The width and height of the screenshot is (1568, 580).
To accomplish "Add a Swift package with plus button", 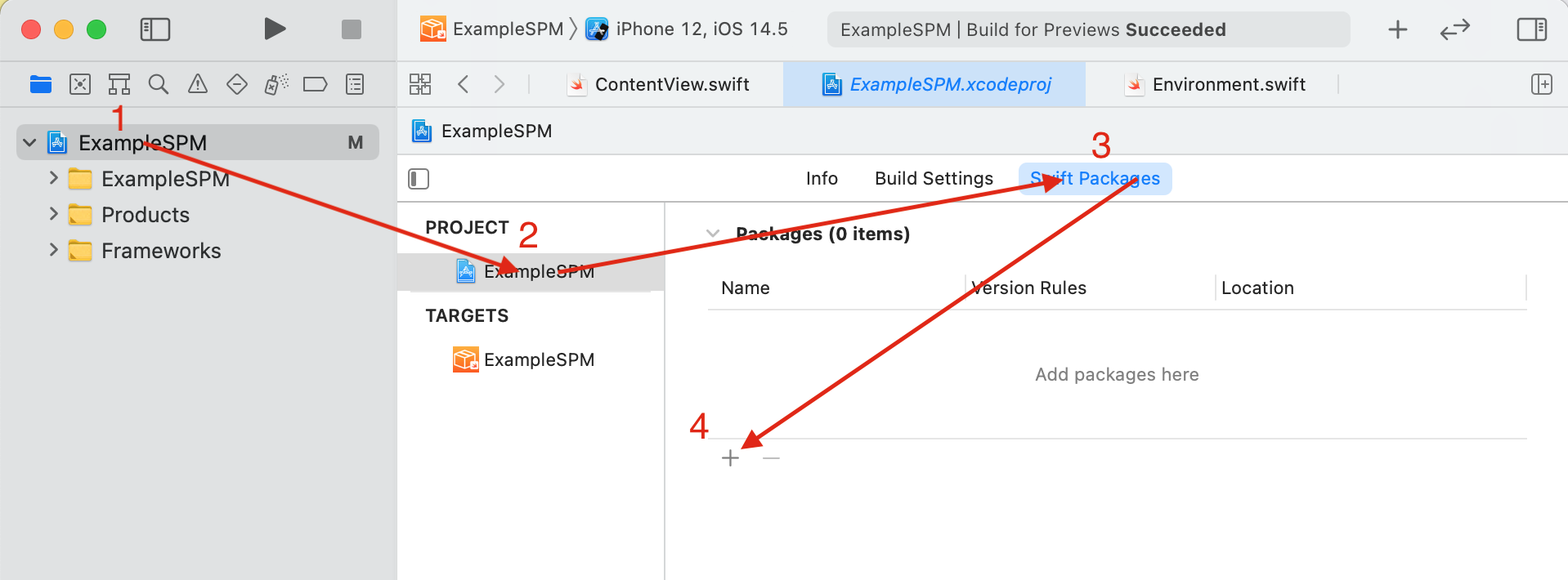I will point(731,458).
